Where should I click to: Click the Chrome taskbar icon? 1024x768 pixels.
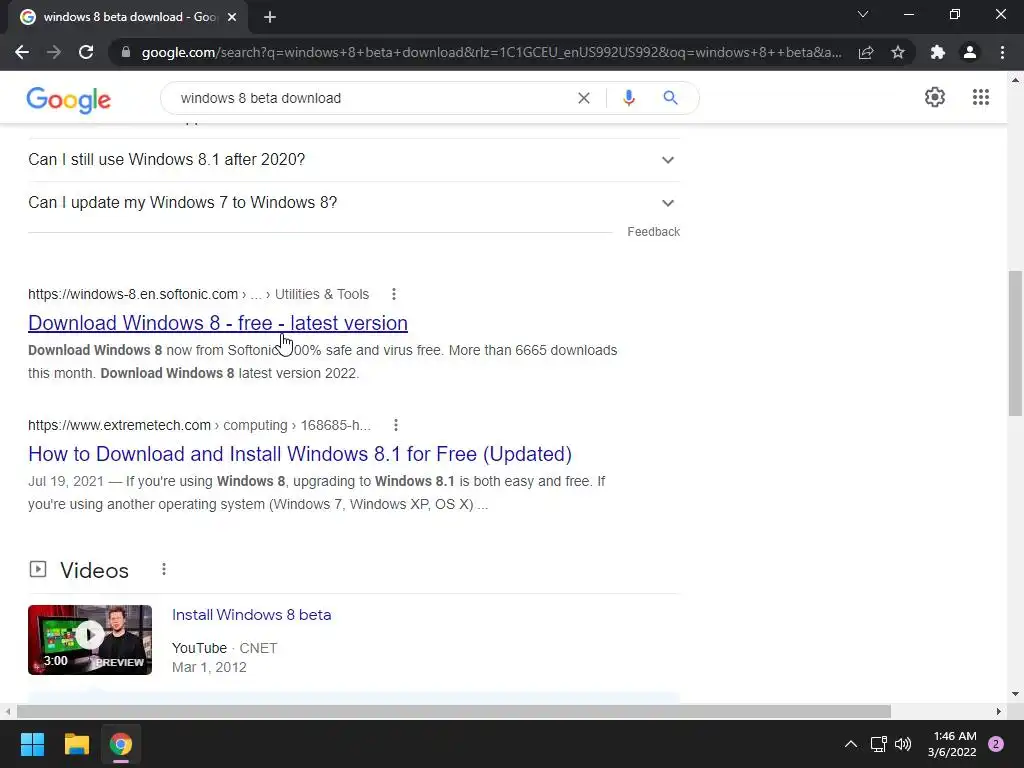121,744
